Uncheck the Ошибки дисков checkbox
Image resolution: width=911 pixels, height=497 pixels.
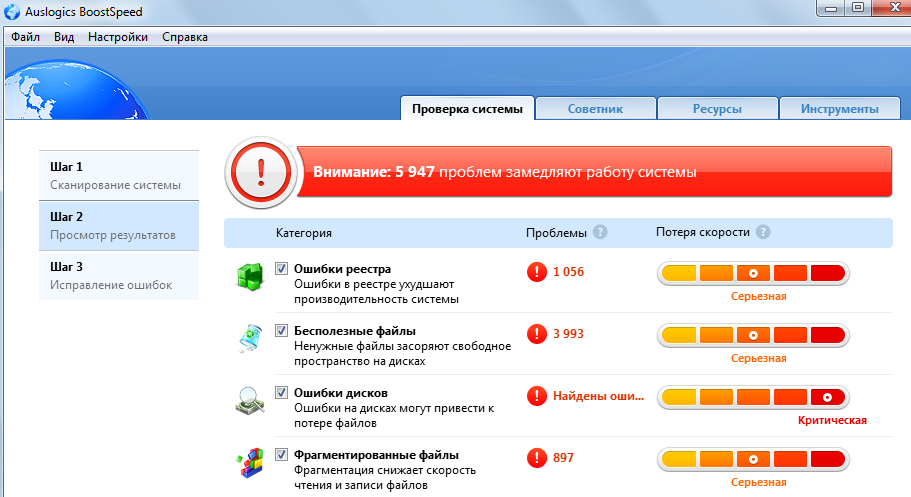[x=281, y=393]
